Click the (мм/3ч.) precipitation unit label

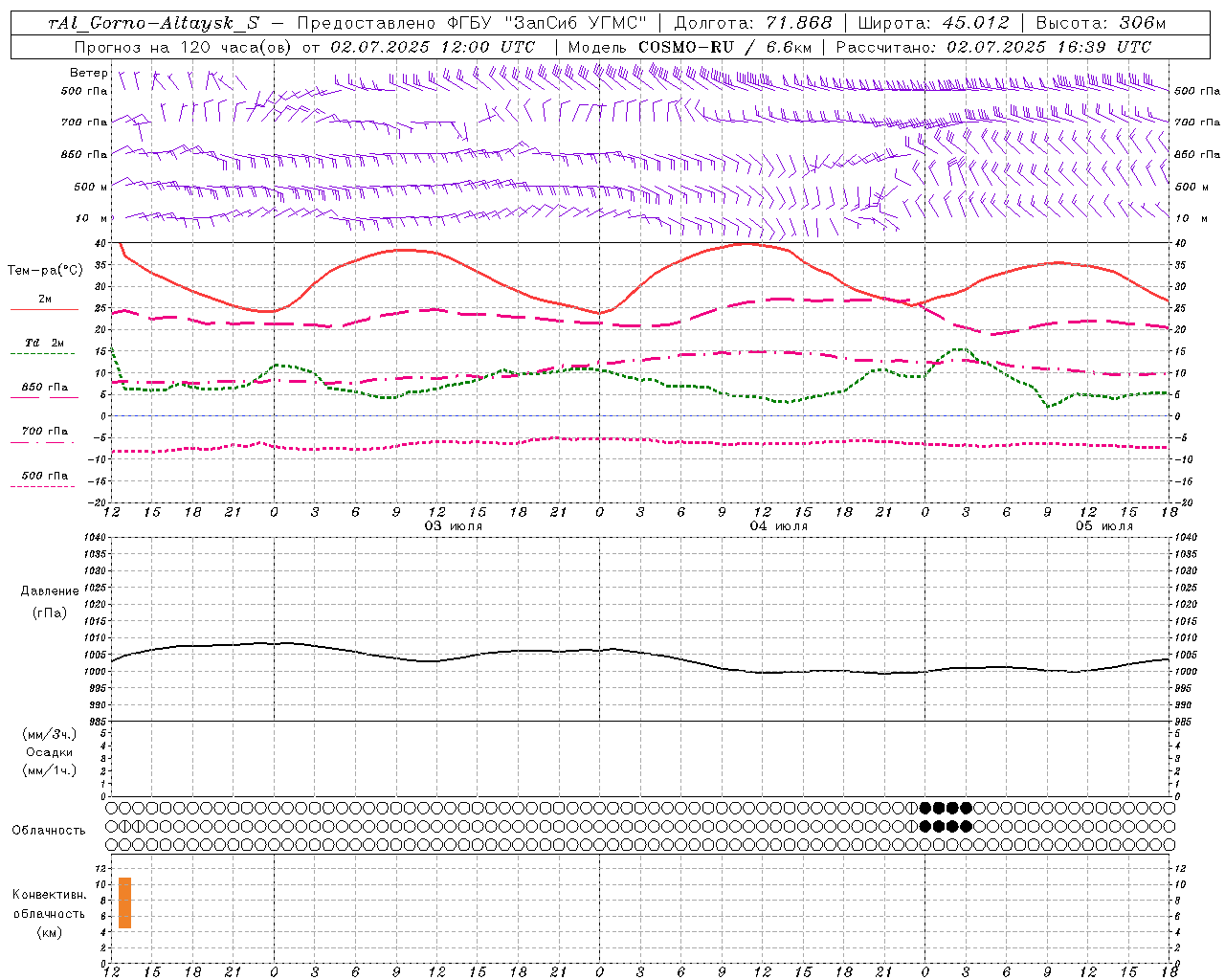coord(50,734)
